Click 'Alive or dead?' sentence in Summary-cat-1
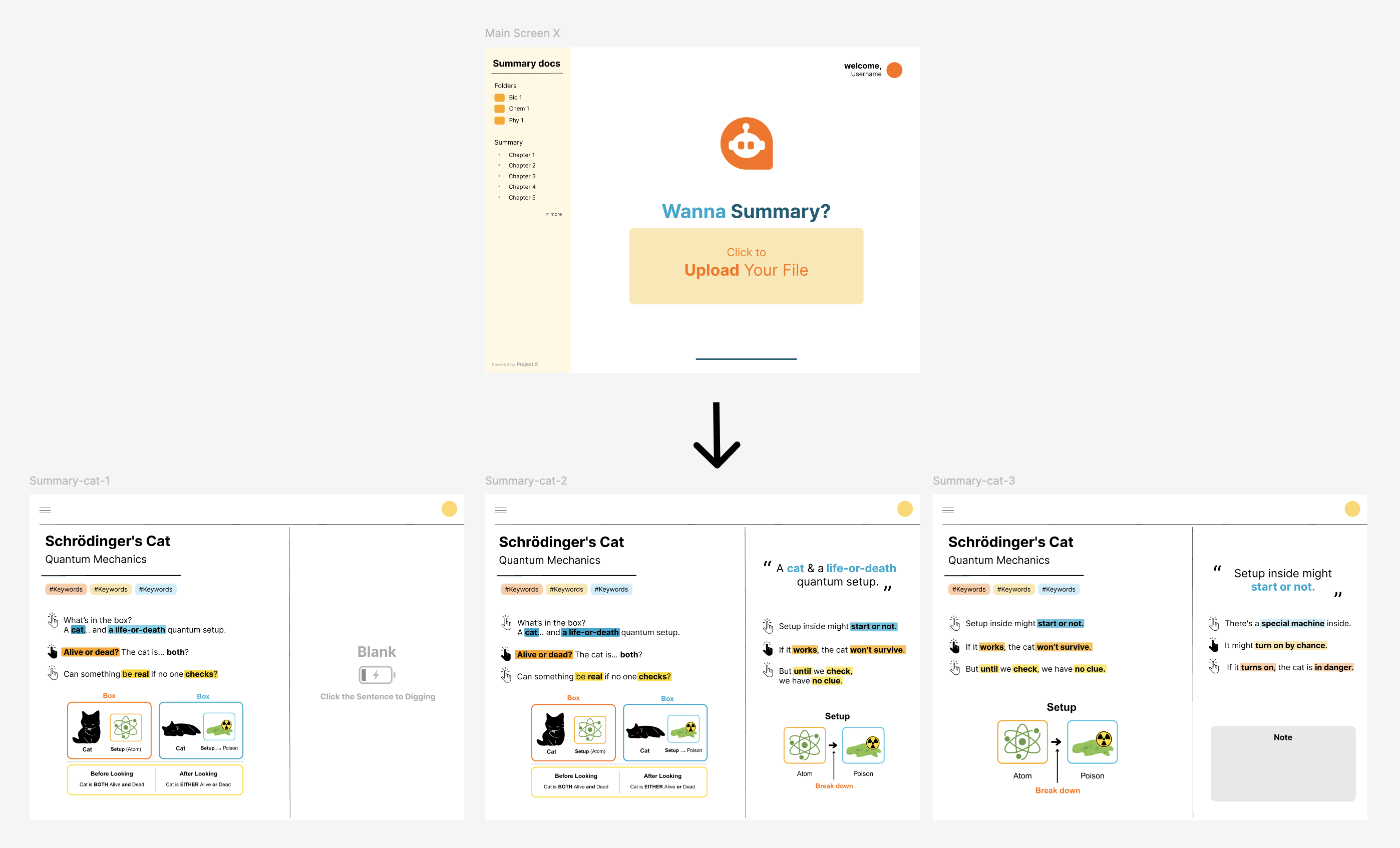The width and height of the screenshot is (1400, 848). 125,652
